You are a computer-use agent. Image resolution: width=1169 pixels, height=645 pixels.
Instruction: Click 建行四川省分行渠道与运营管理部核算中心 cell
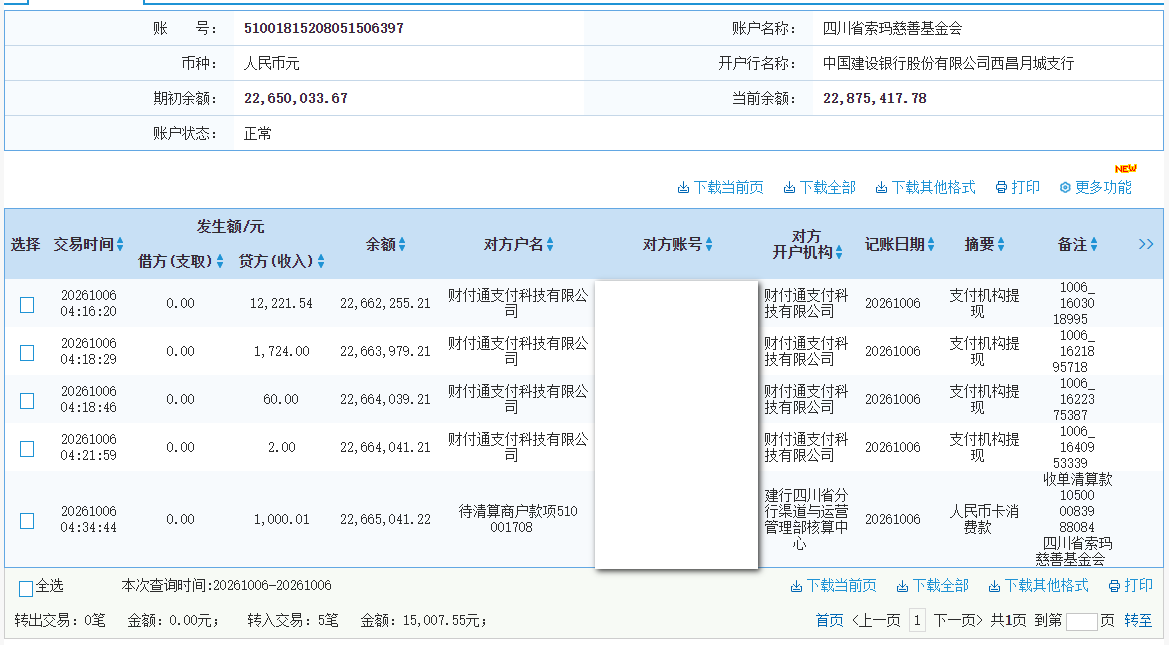[x=806, y=519]
